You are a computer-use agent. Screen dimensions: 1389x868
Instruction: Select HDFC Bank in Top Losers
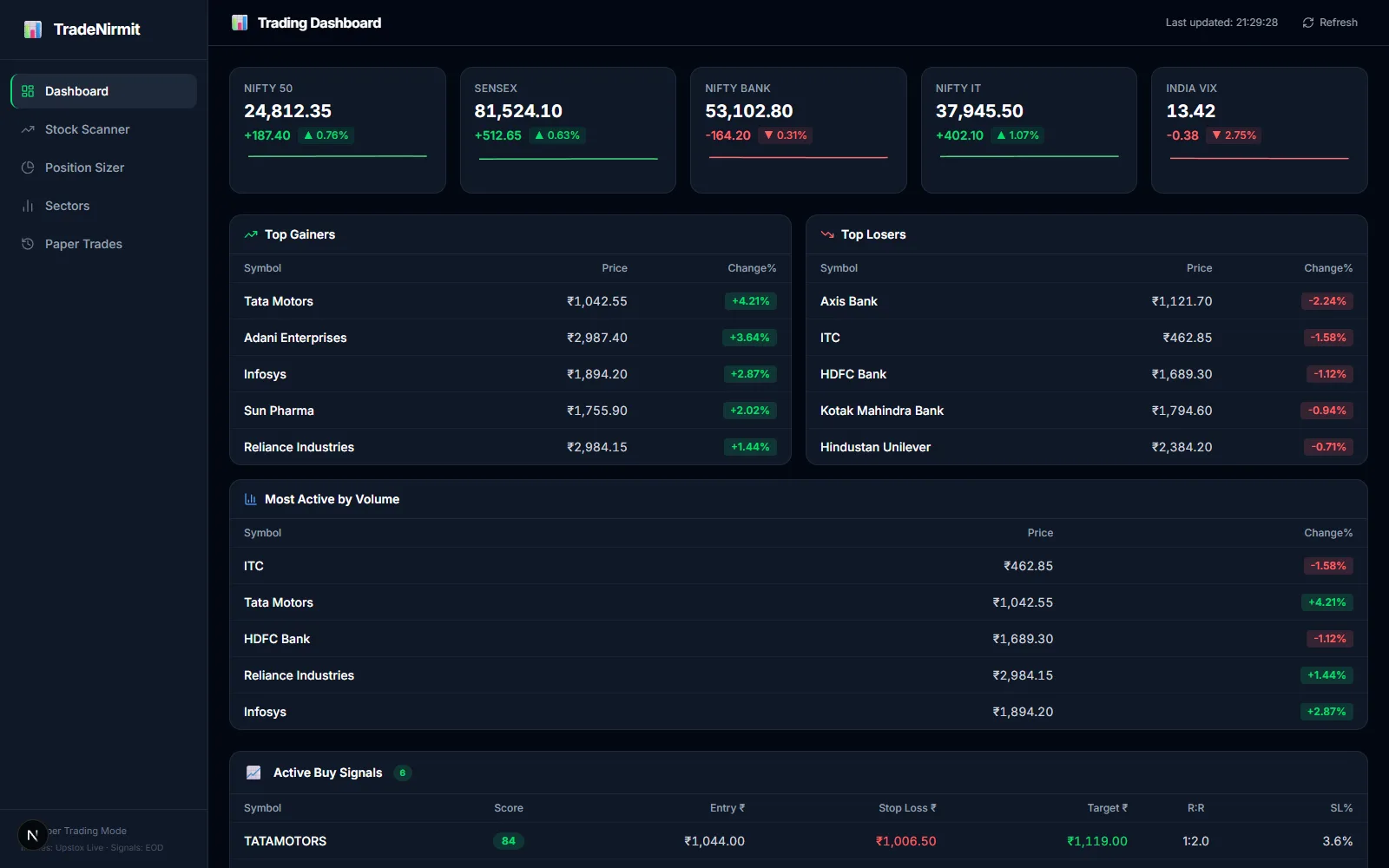(1087, 374)
